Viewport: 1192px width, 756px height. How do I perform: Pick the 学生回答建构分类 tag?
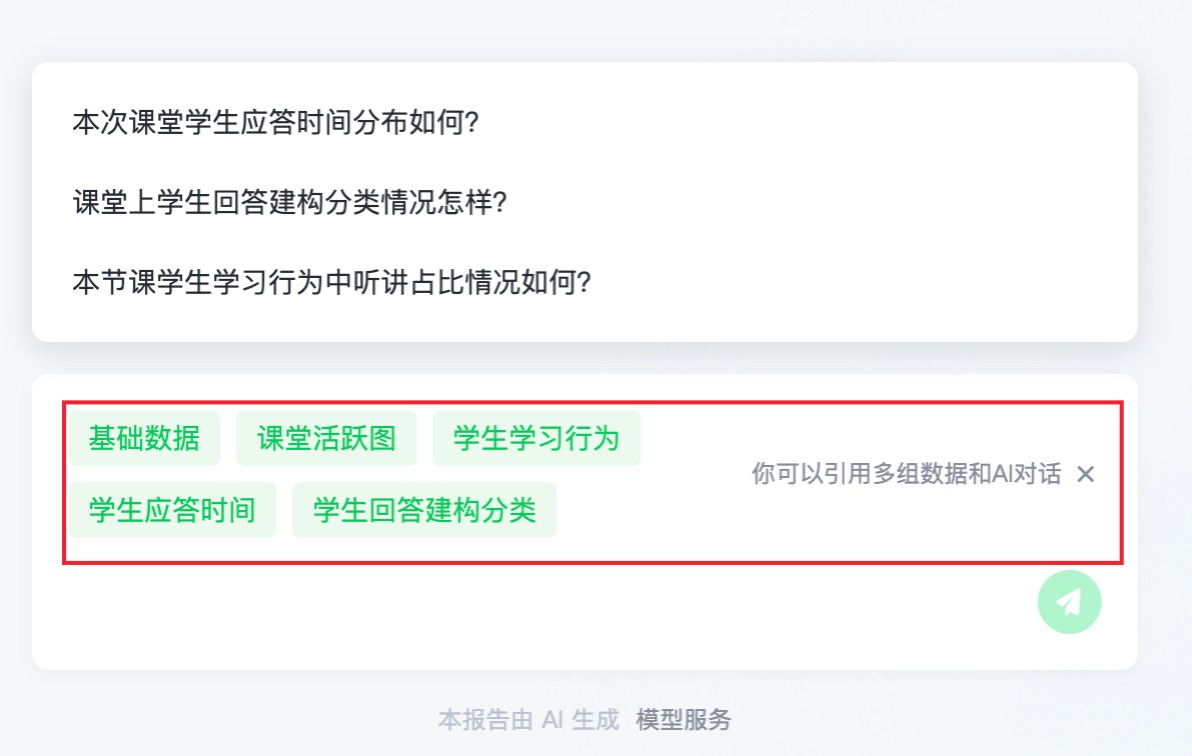[424, 510]
